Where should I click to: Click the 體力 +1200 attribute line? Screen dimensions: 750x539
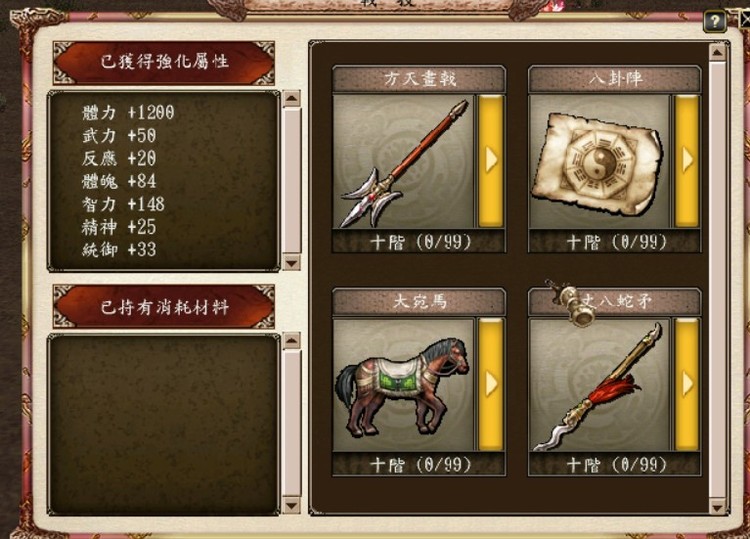tap(128, 113)
